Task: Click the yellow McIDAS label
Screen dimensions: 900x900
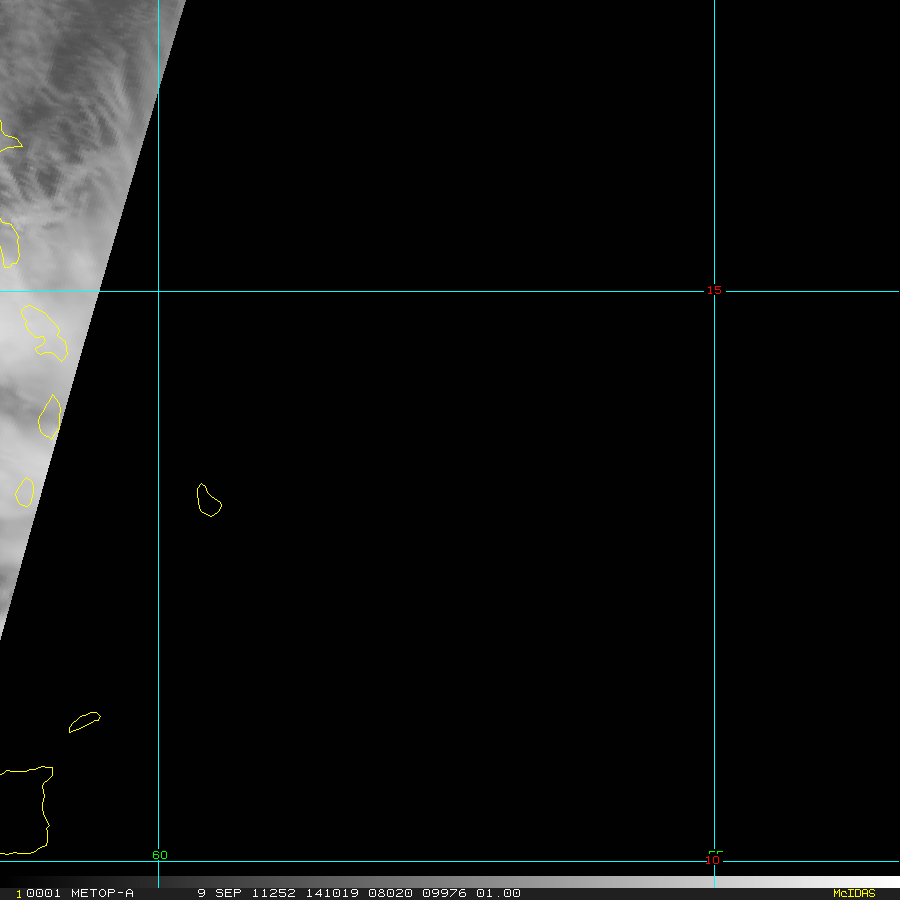Action: point(853,893)
